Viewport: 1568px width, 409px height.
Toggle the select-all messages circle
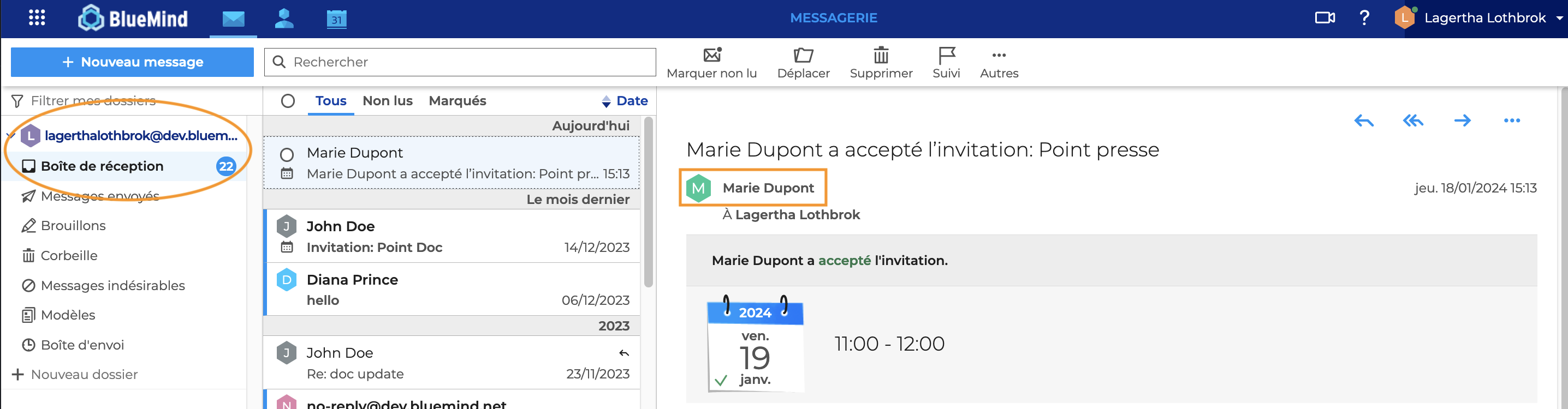288,101
